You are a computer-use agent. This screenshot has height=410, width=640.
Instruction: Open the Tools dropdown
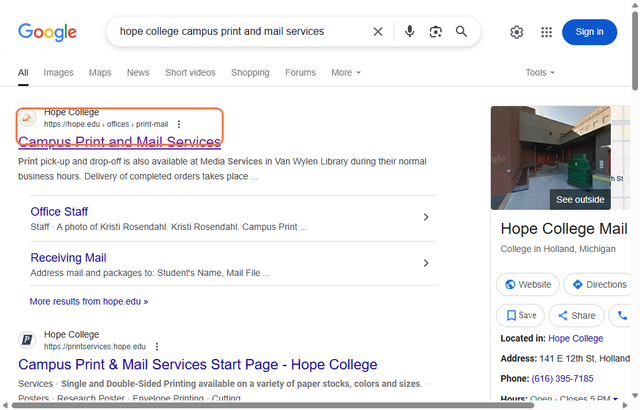pos(540,73)
